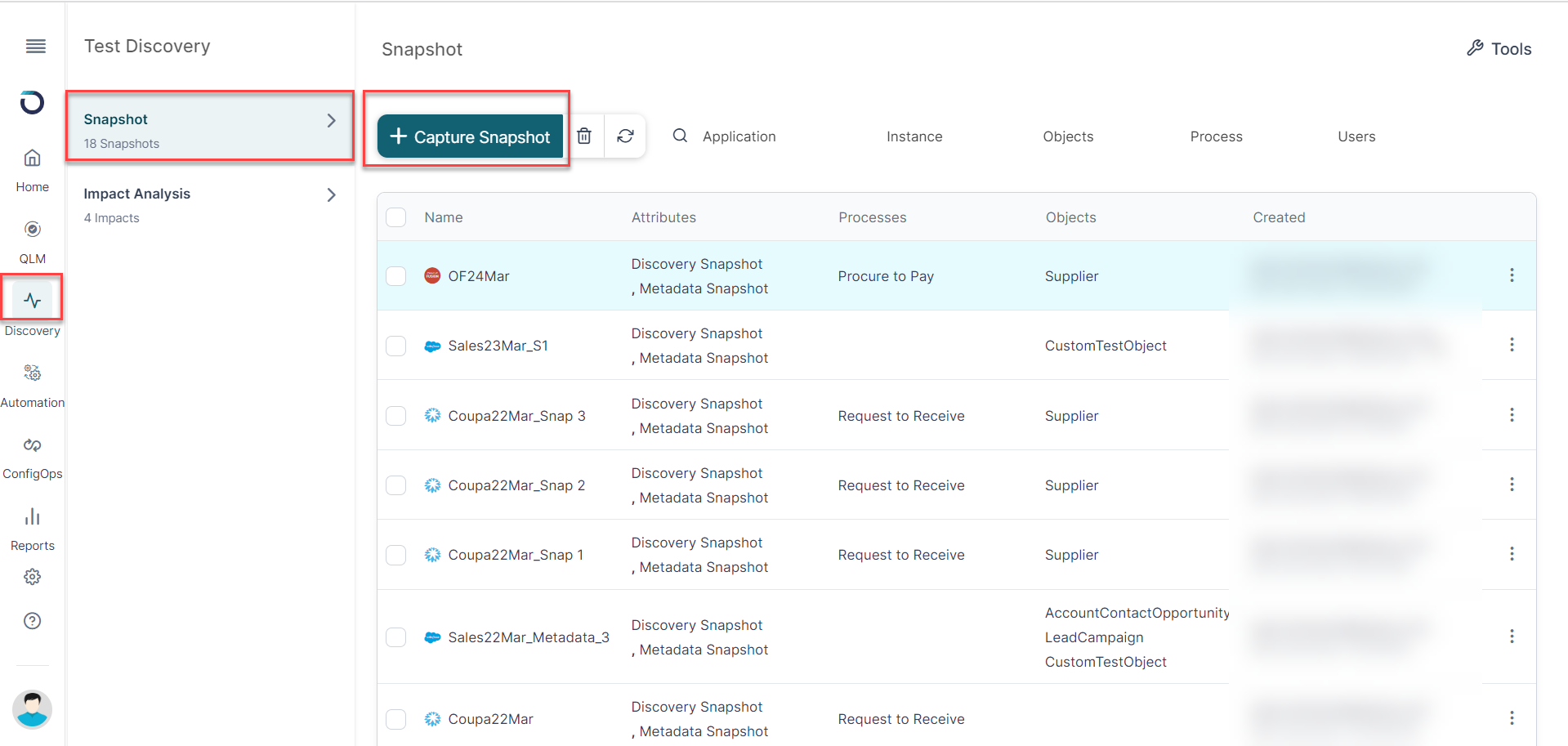Check the Coupa22Mar_Snap 2 checkbox
Viewport: 1568px width, 746px height.
(396, 485)
